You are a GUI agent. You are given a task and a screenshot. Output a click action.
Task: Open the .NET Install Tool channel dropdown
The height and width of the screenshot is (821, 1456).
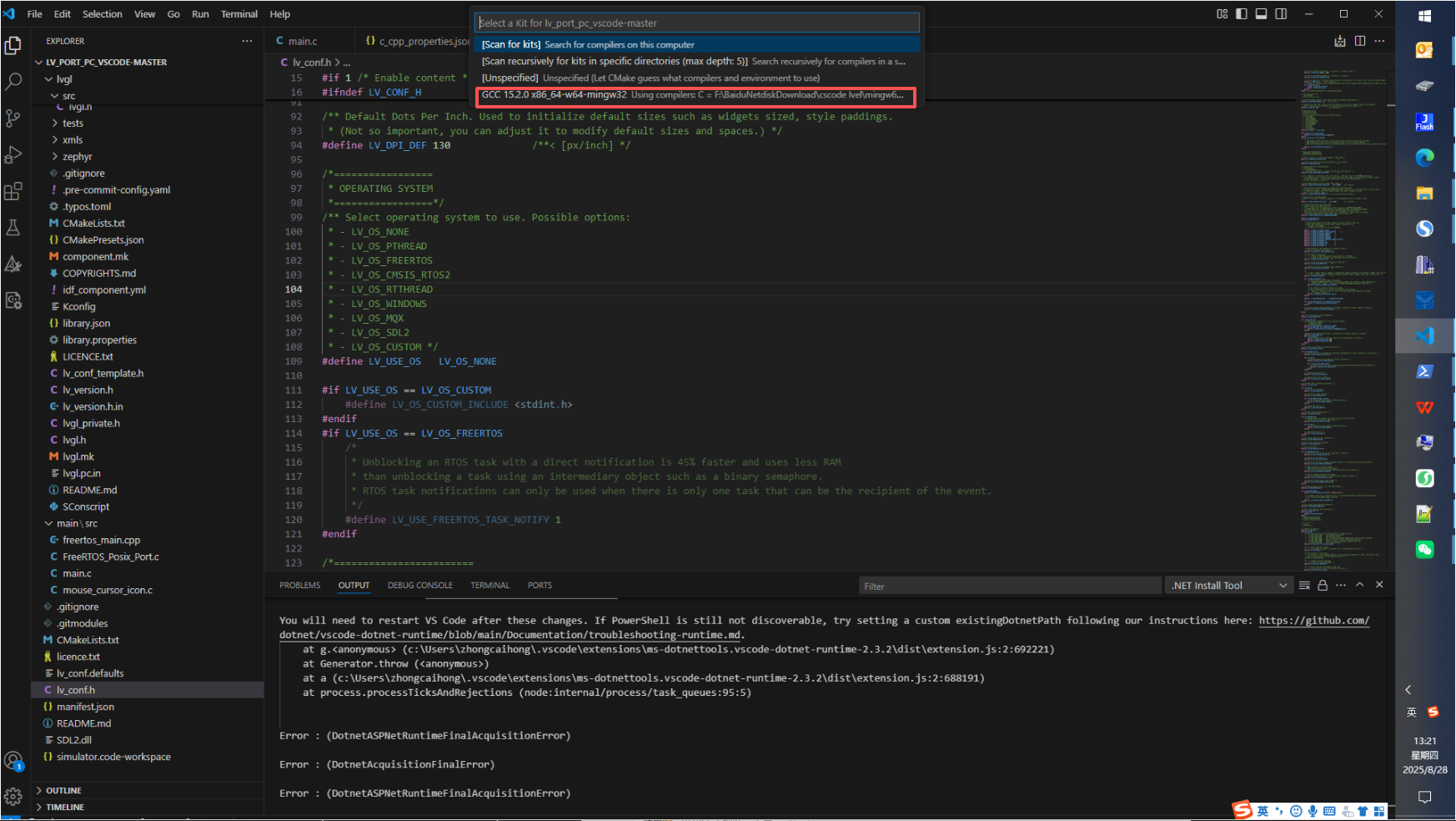click(1284, 585)
